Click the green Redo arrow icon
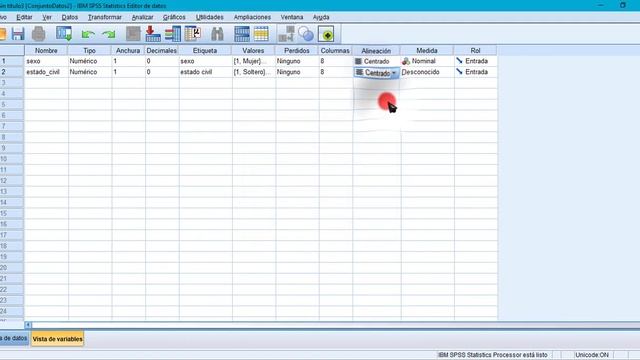Screen dimensions: 640x360 [109, 34]
